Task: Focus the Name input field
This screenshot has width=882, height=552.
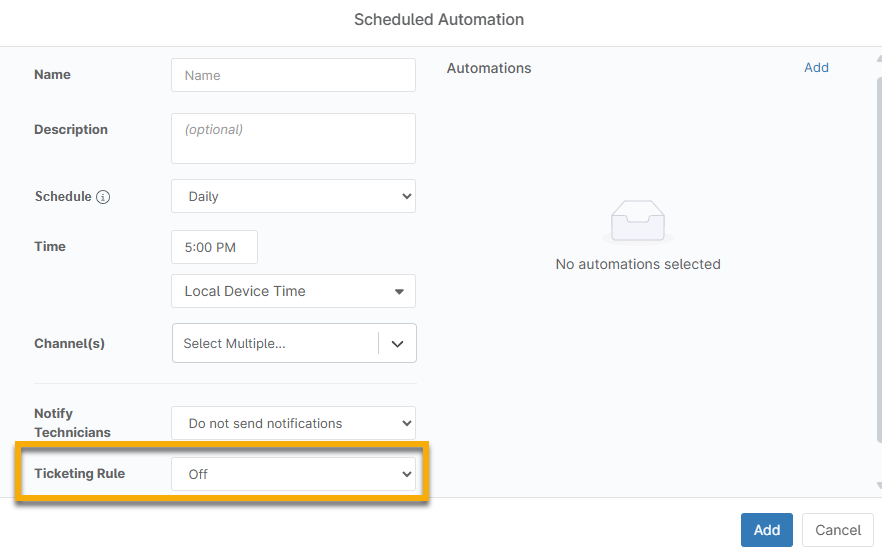Action: click(x=293, y=75)
